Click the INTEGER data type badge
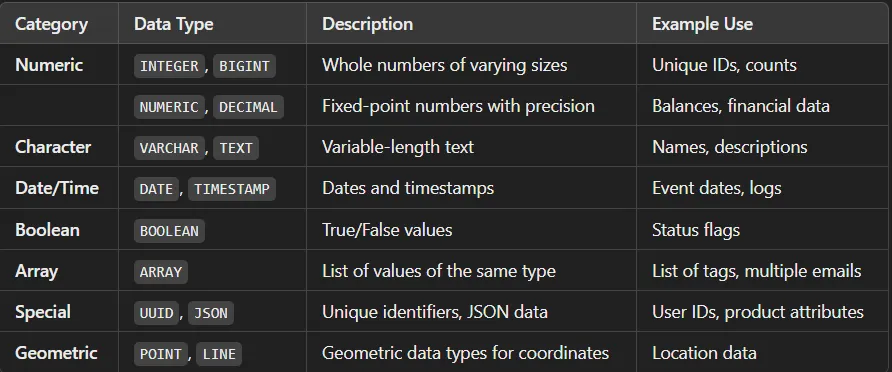The height and width of the screenshot is (372, 892). (170, 66)
